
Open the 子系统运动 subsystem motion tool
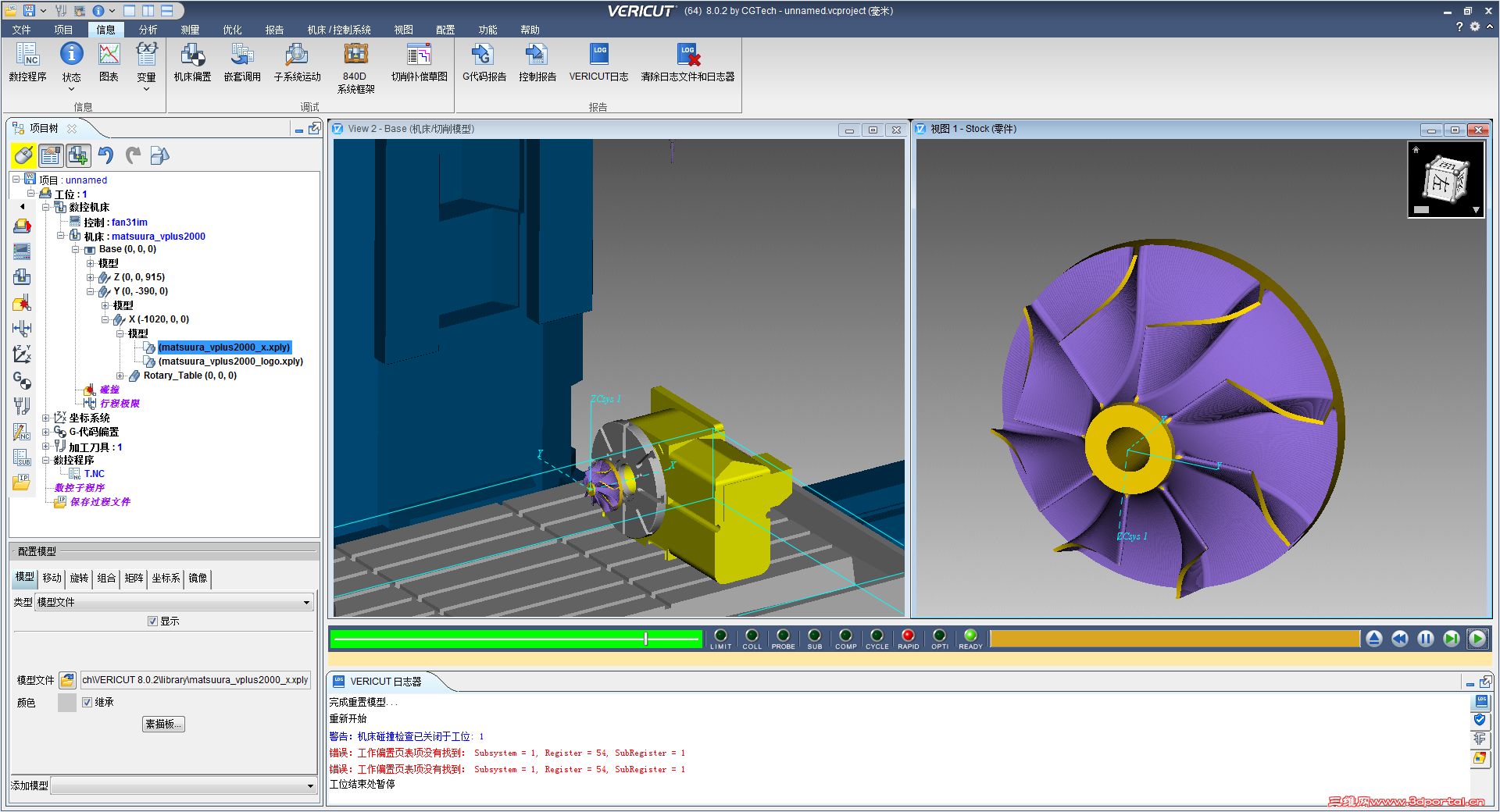point(297,62)
